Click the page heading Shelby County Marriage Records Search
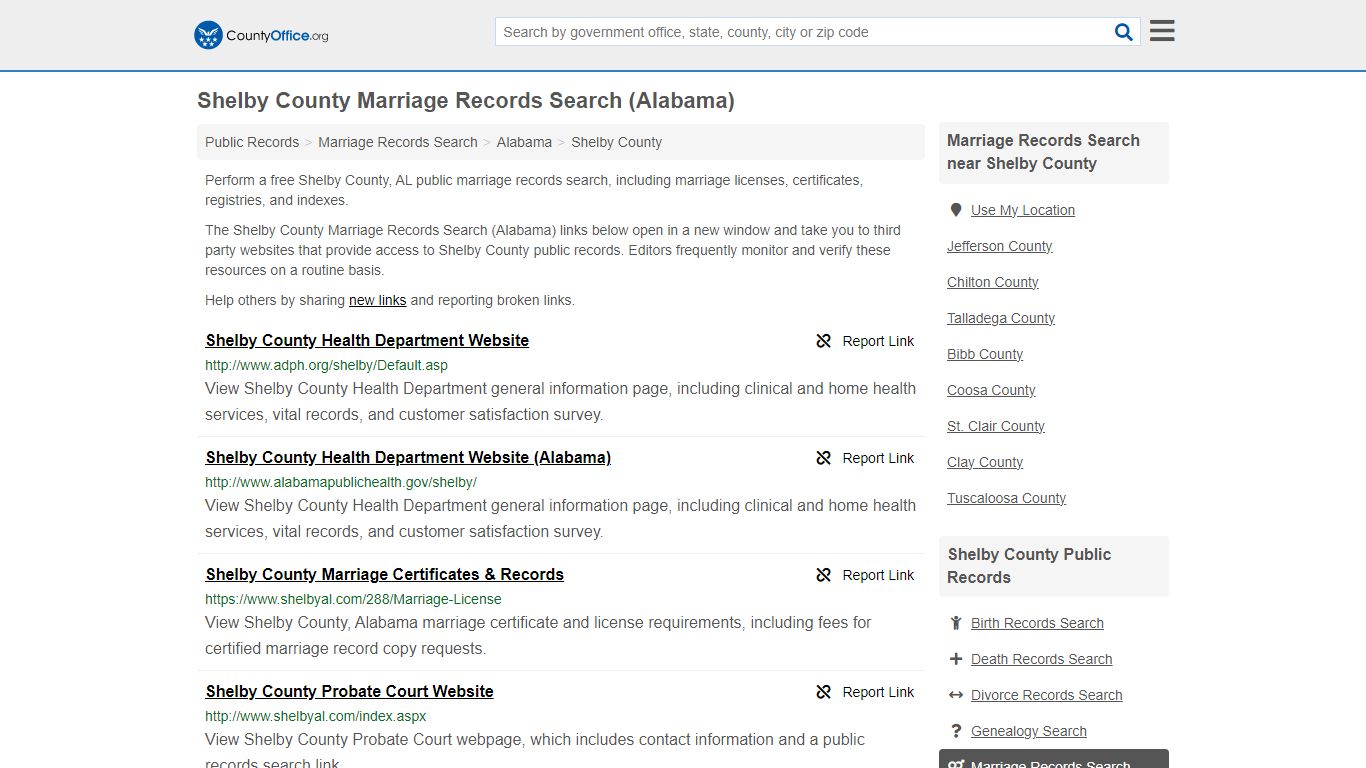The image size is (1366, 768). pyautogui.click(x=466, y=101)
